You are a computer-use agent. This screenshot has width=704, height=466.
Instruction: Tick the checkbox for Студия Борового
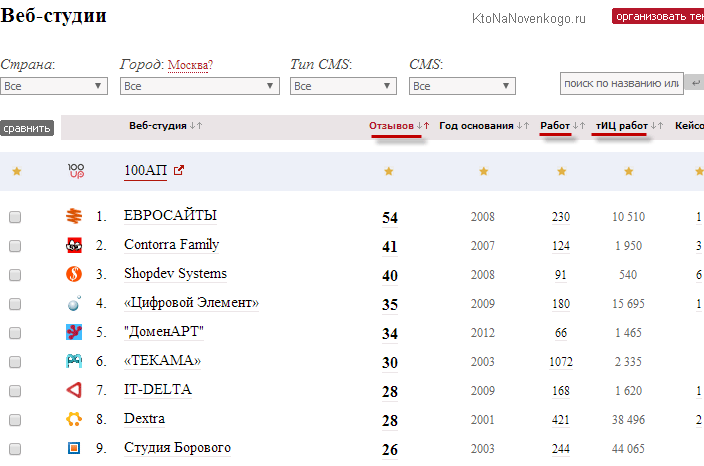point(15,449)
